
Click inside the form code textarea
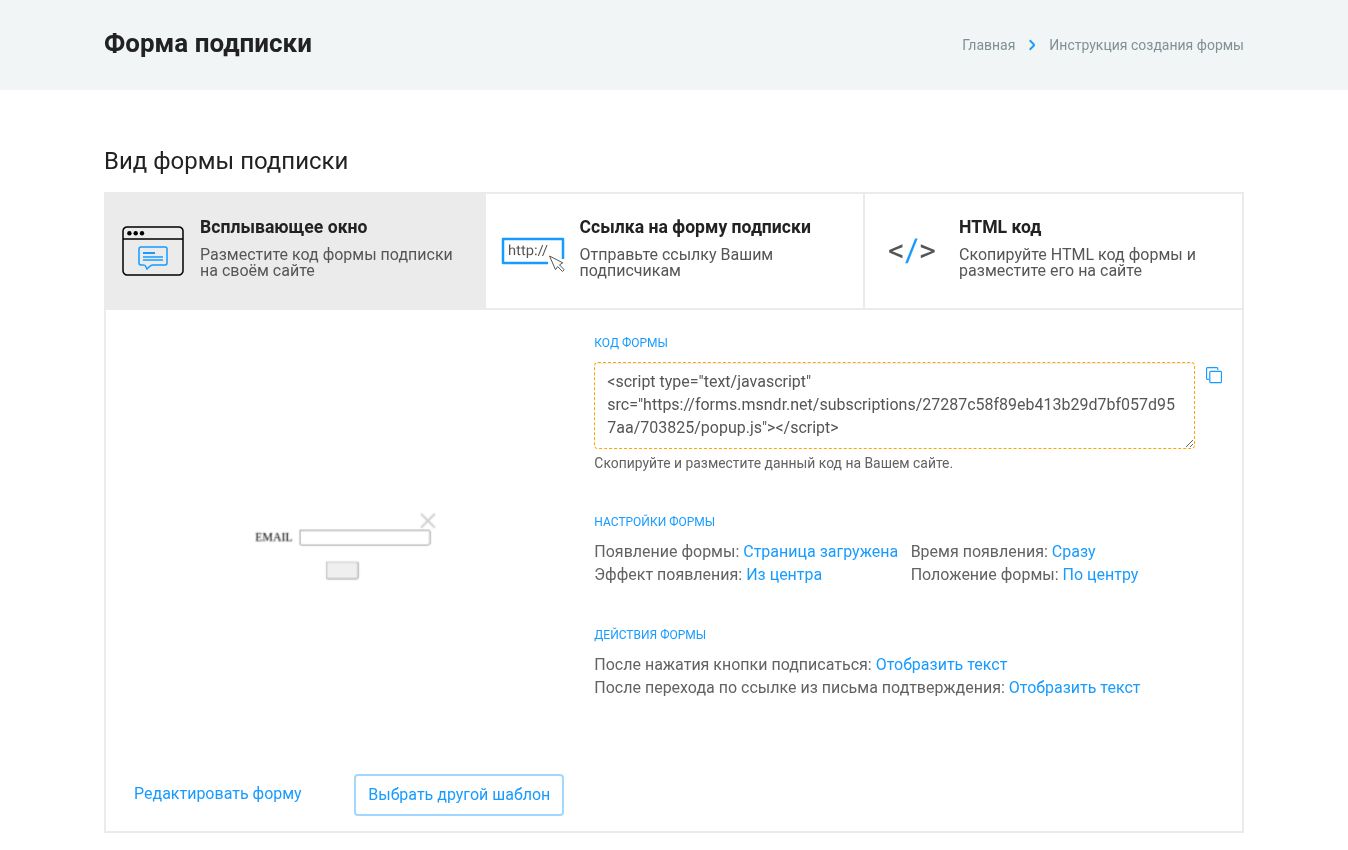pyautogui.click(x=894, y=405)
